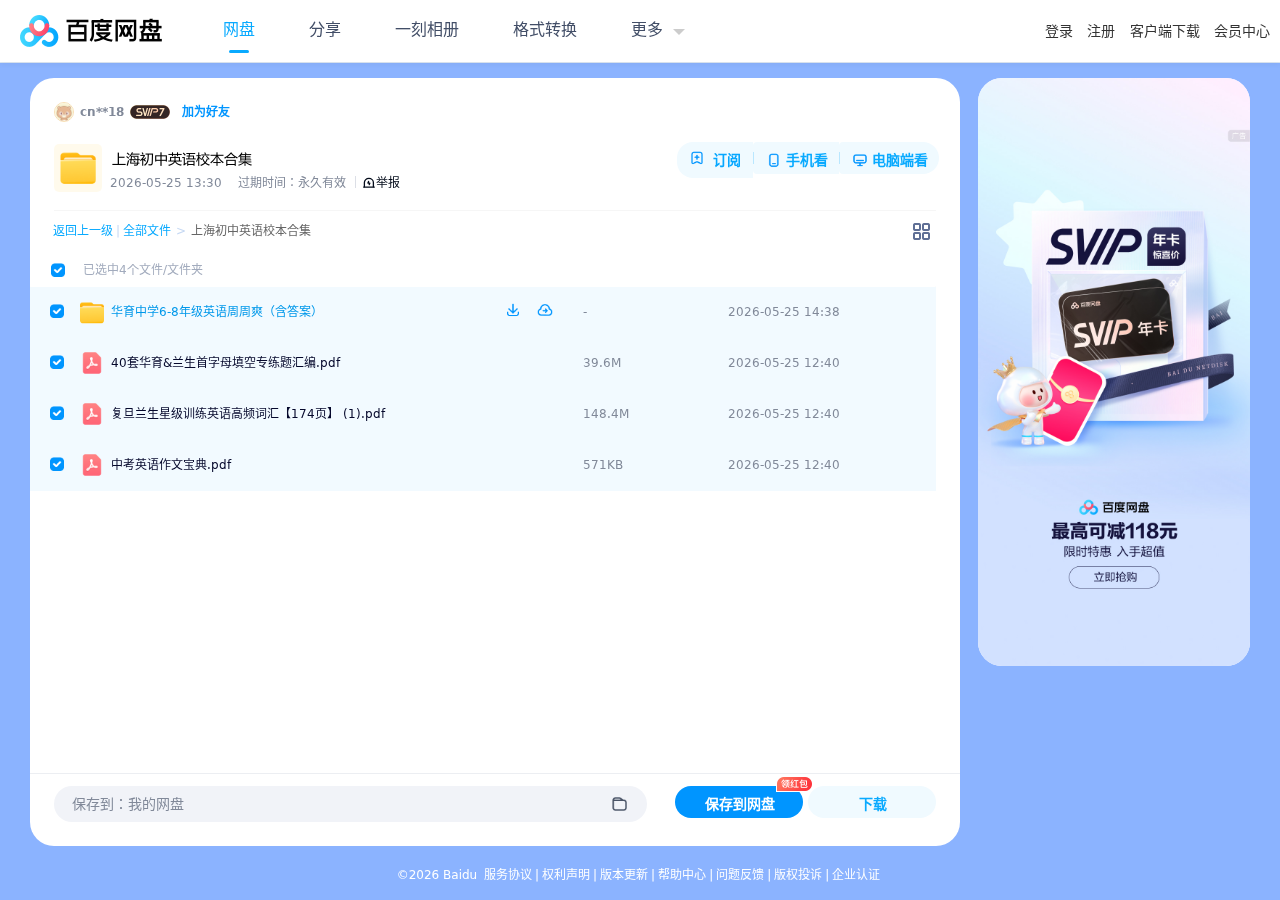1280x900 pixels.
Task: Download the 华育中学6-8年级 folder
Action: click(513, 310)
